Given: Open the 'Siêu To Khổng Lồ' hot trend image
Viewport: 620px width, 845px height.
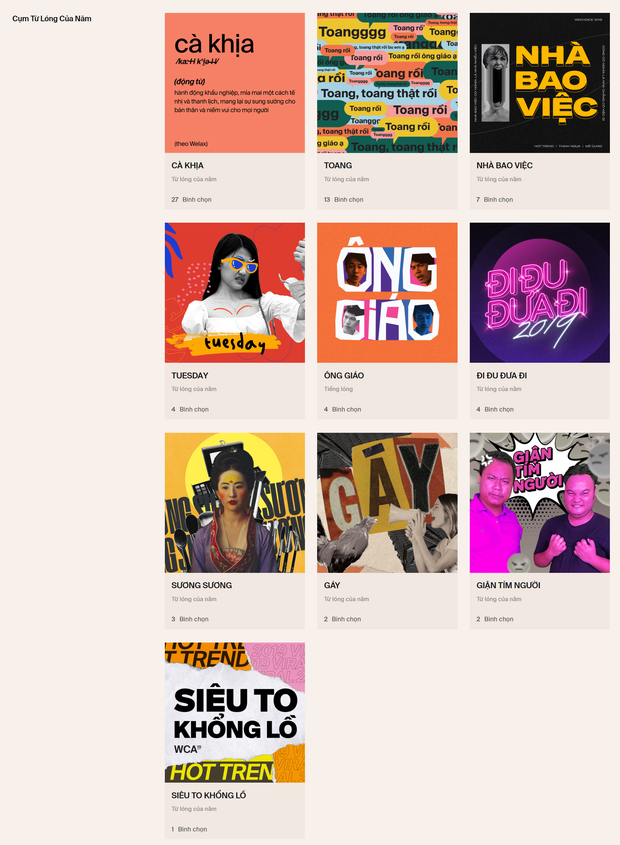Looking at the screenshot, I should click(235, 712).
